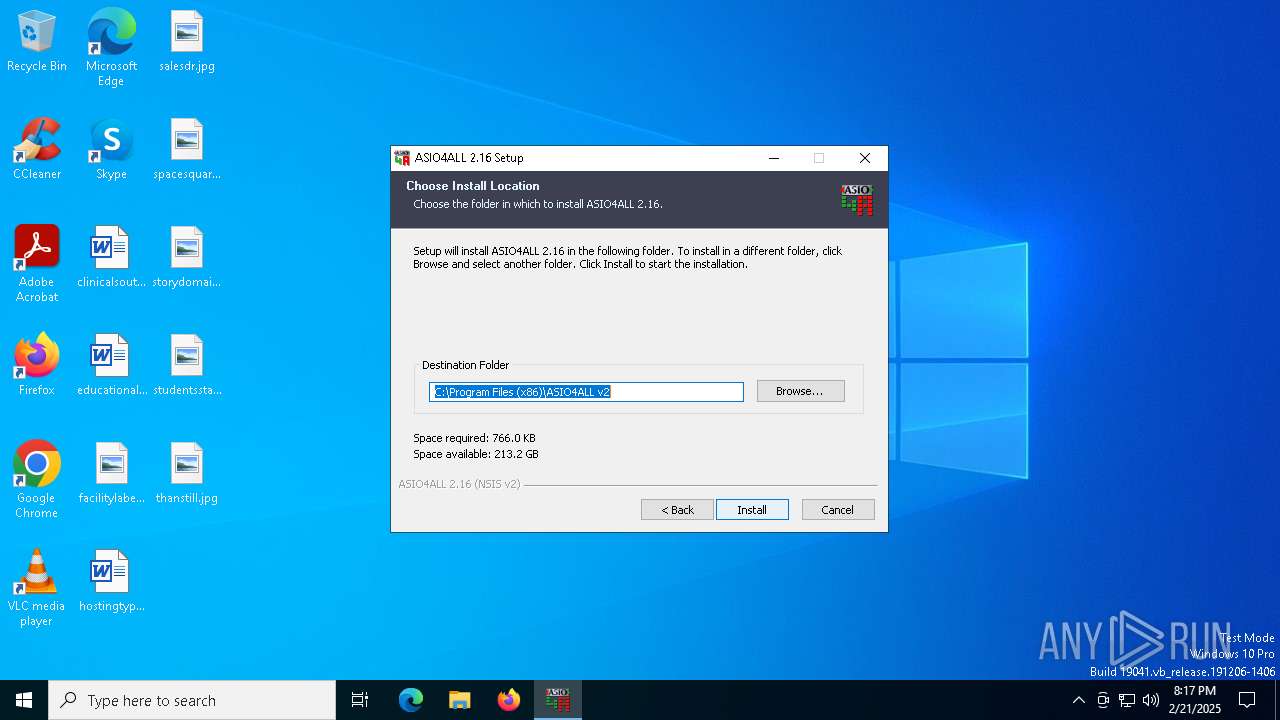Viewport: 1280px width, 720px height.
Task: Select the clinicalsout... Word document
Action: 111,258
